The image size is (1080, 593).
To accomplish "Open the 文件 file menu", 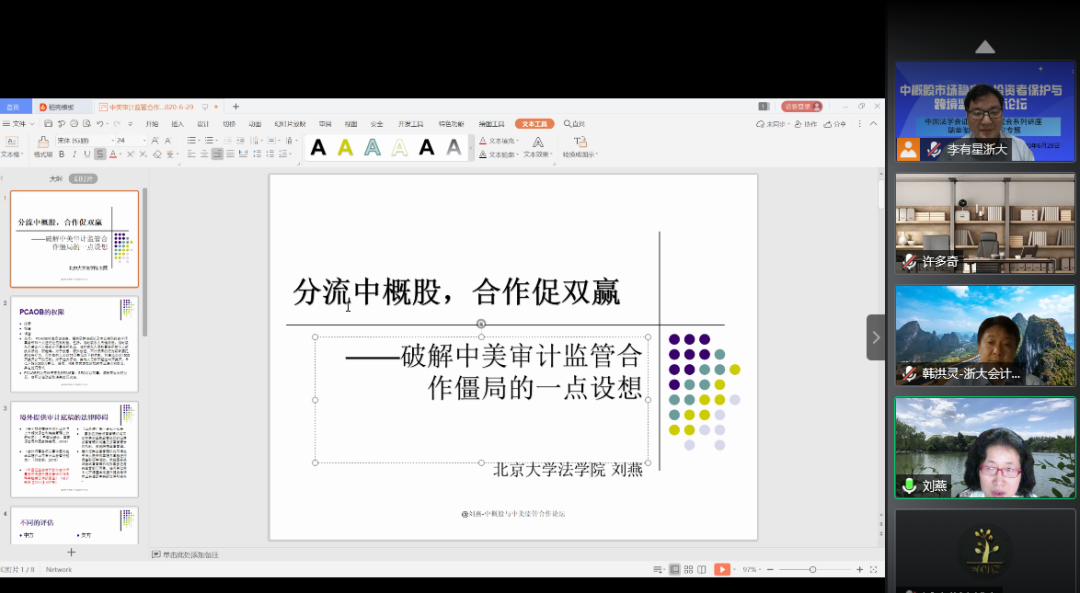I will click(19, 123).
